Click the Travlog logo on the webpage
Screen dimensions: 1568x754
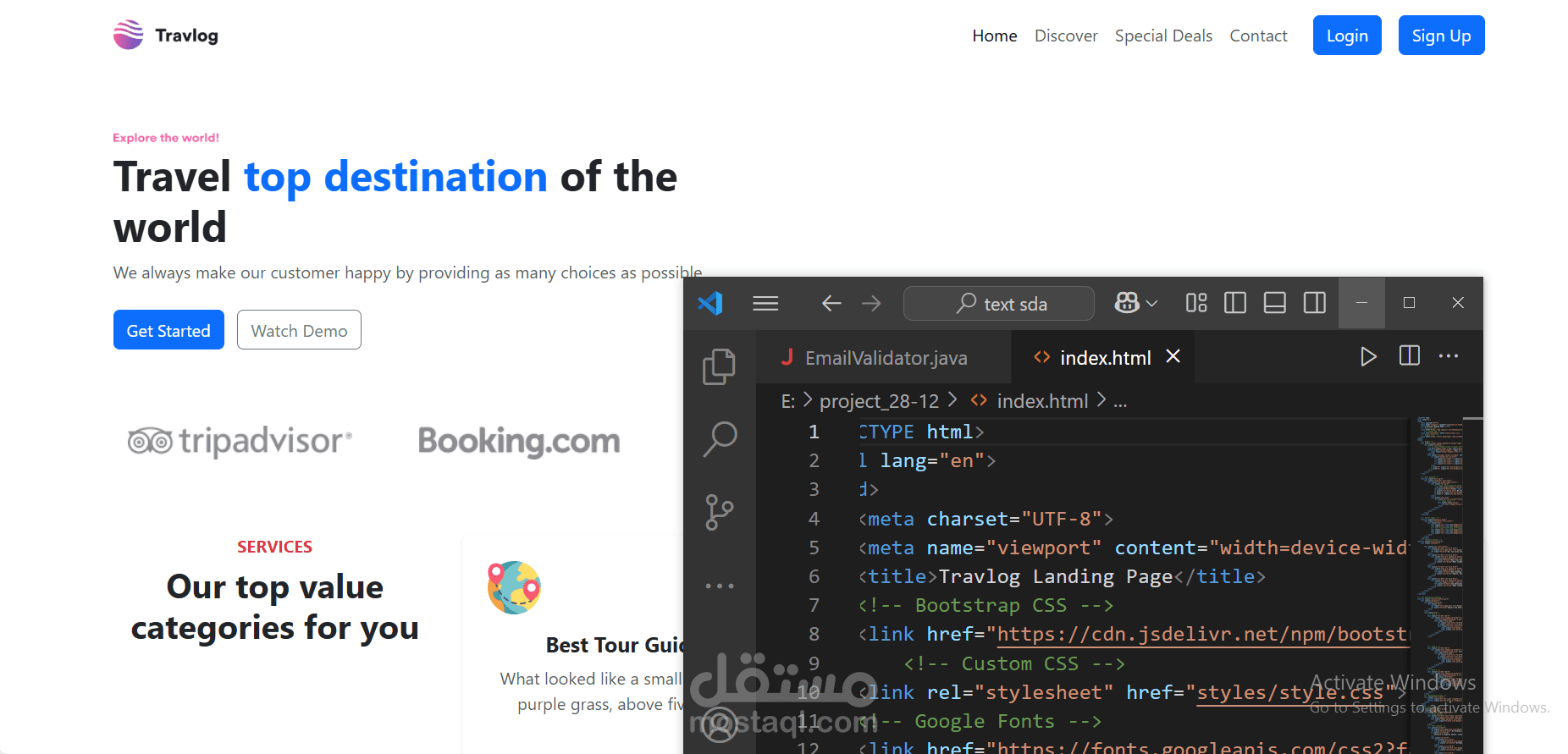[x=166, y=36]
